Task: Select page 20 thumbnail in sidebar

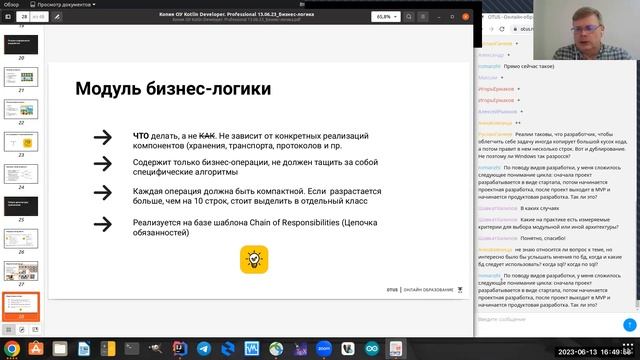Action: pos(21,44)
